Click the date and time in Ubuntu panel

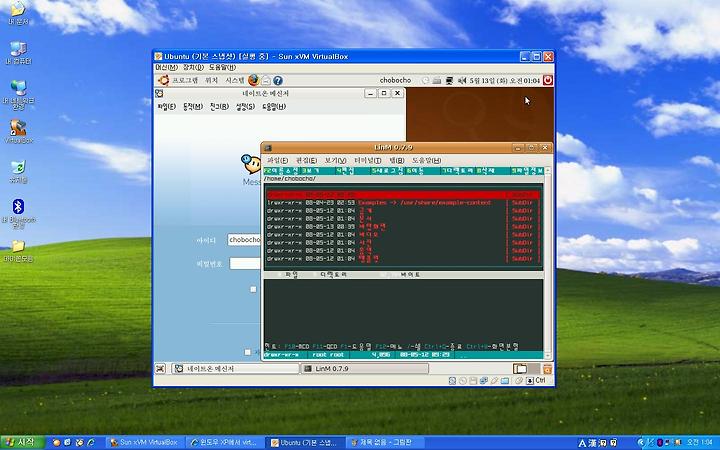coord(505,81)
